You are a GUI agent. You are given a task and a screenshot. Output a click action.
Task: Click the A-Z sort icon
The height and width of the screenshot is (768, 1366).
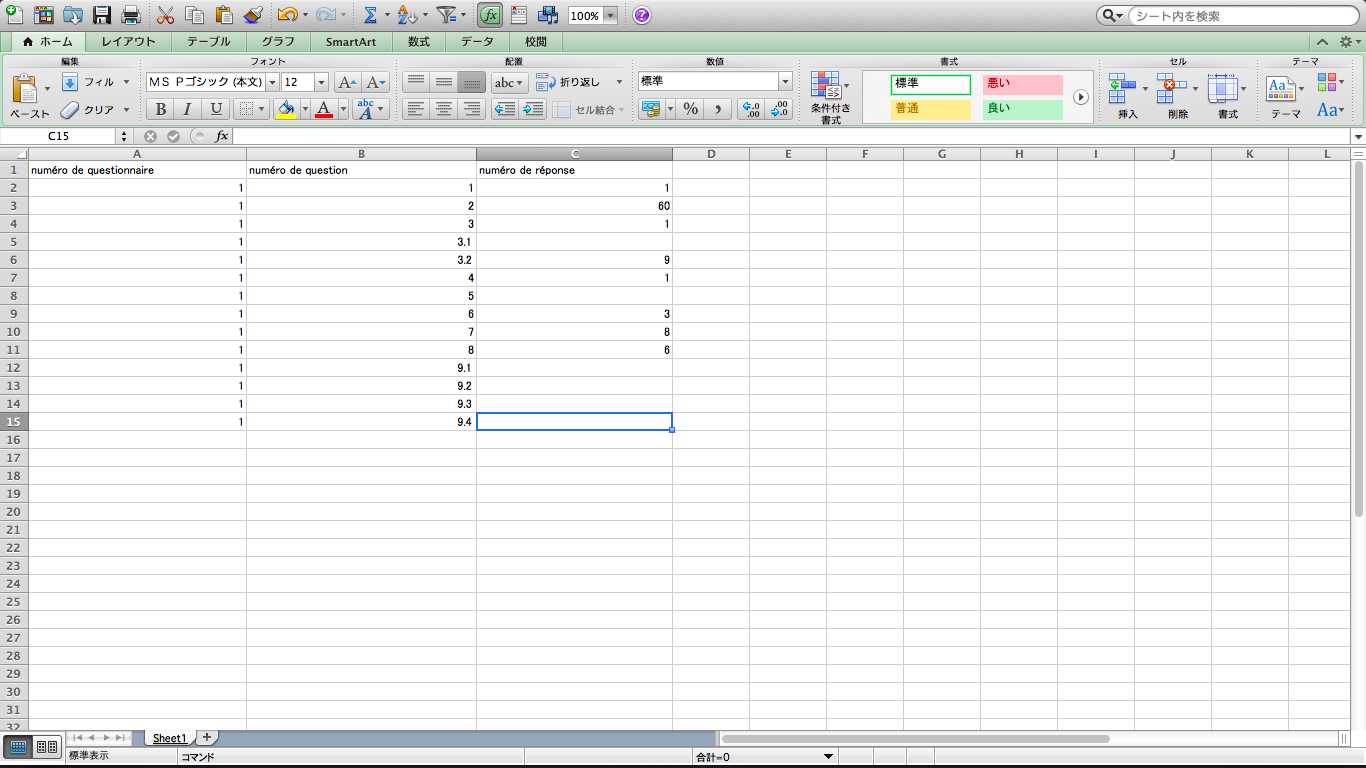pyautogui.click(x=406, y=15)
